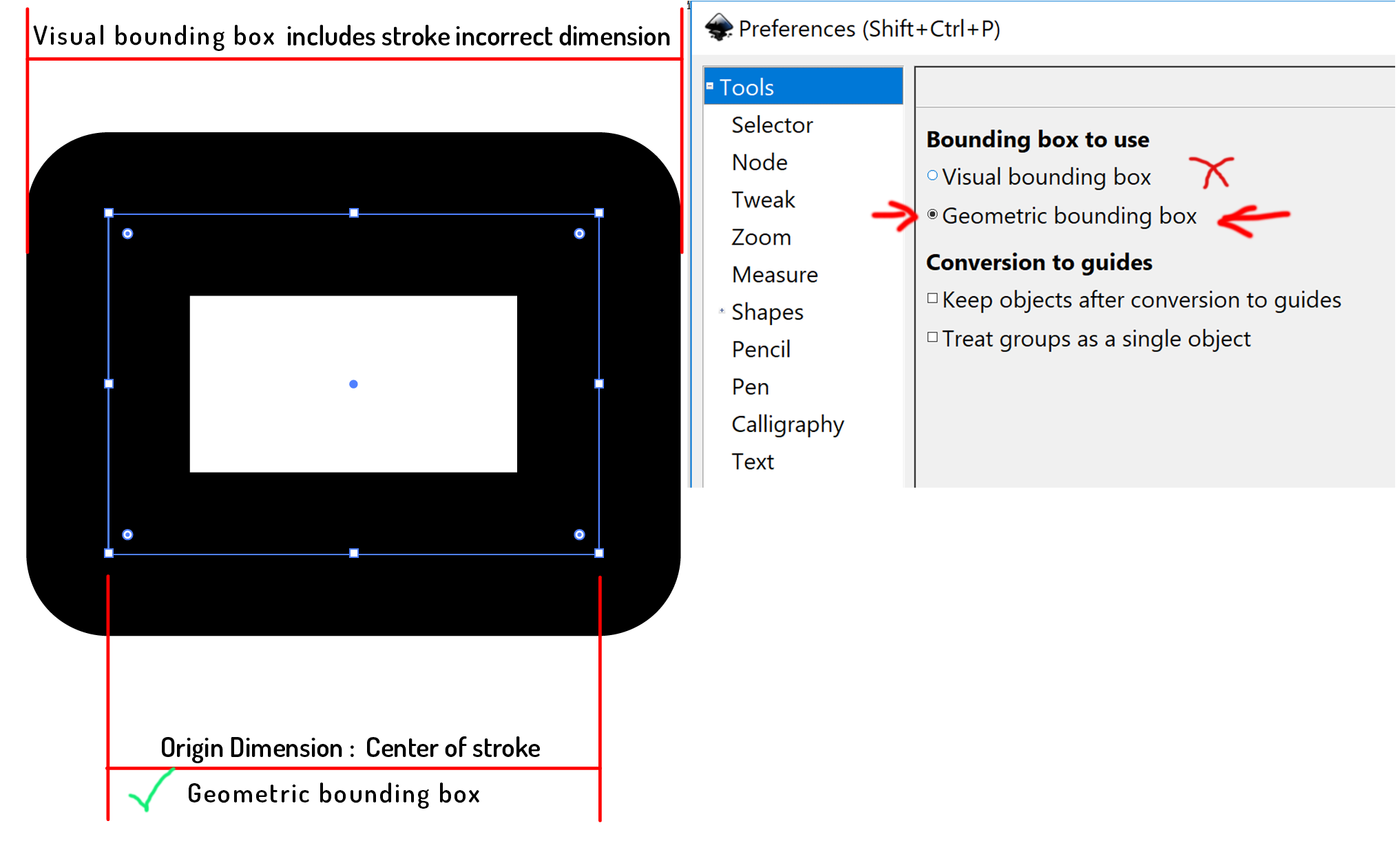This screenshot has height=850, width=1400.
Task: Select the Calligraphy tool
Action: tap(786, 422)
